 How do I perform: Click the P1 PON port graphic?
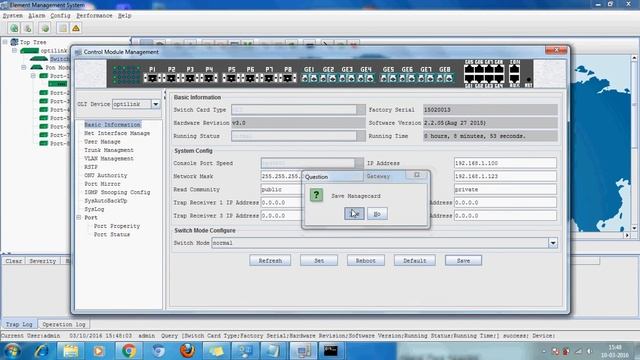[152, 78]
